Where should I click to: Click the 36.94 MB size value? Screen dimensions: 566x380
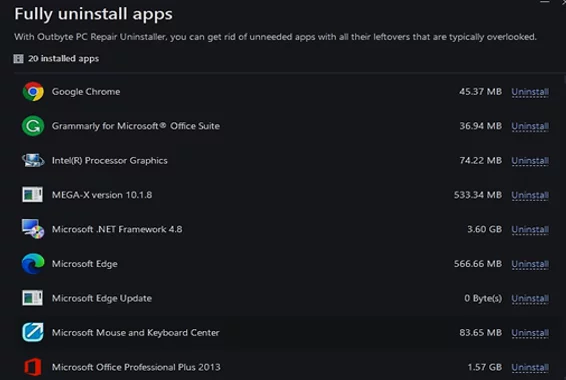point(480,126)
